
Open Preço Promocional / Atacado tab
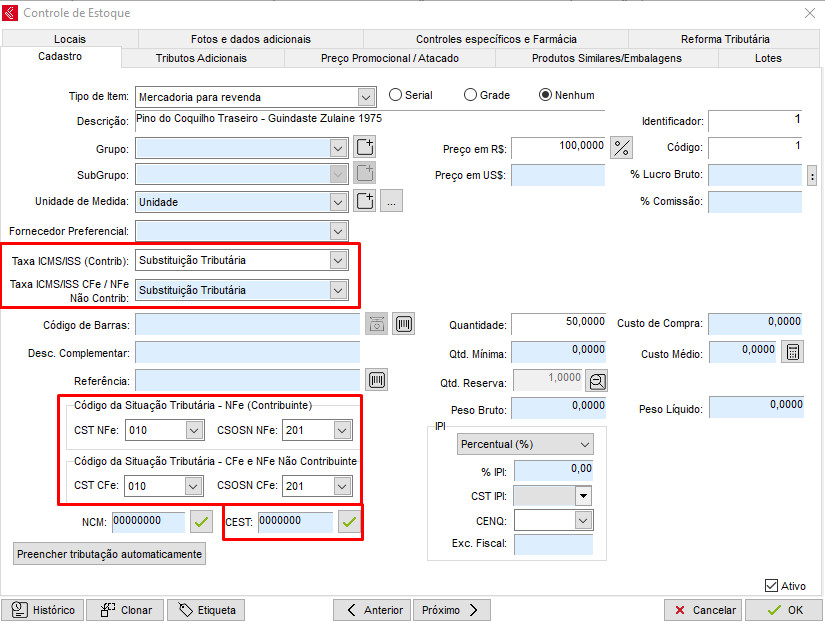point(390,58)
